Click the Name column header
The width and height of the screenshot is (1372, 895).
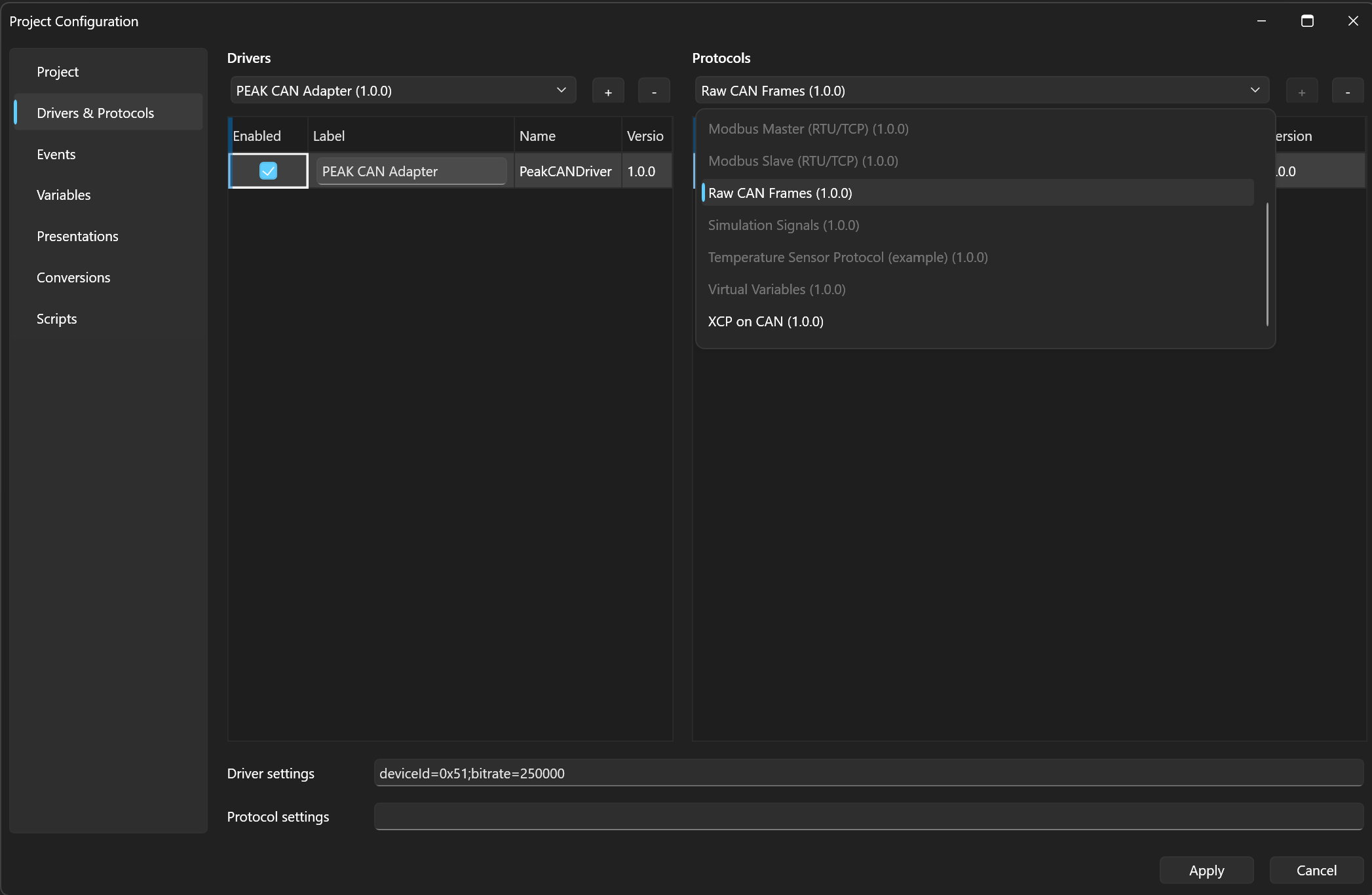click(x=567, y=136)
